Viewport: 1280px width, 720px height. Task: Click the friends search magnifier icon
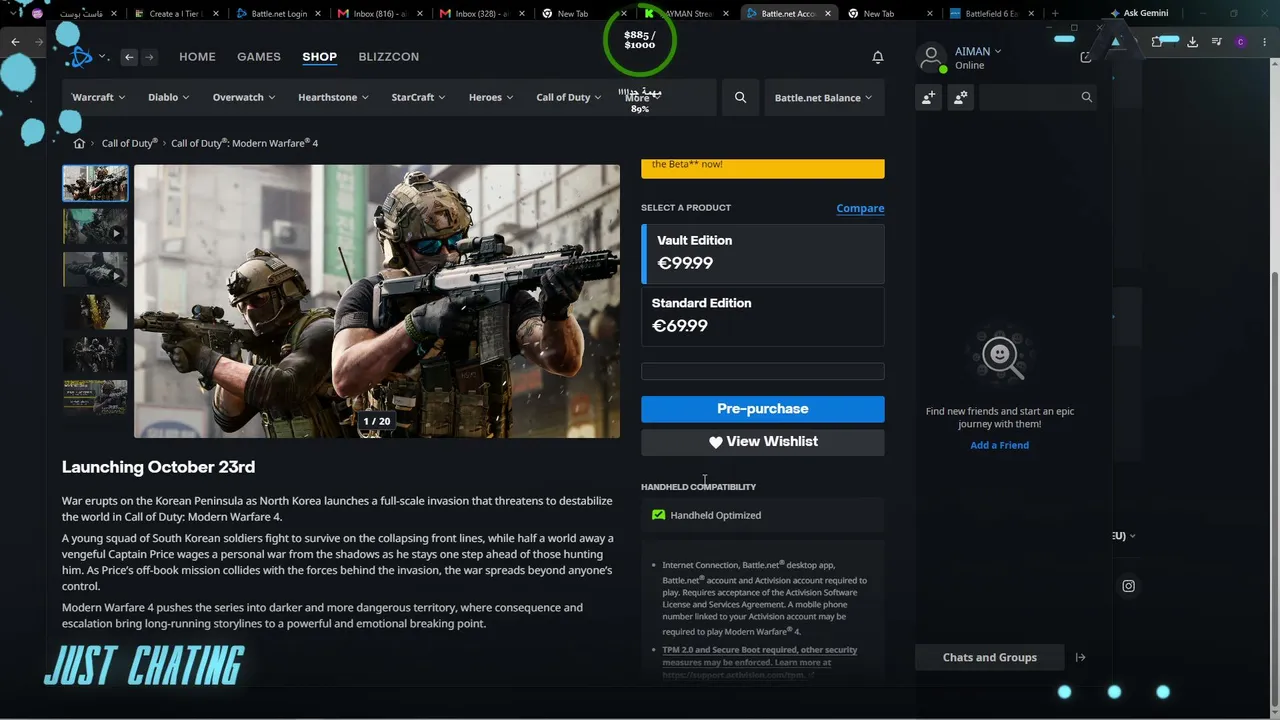coord(1086,97)
